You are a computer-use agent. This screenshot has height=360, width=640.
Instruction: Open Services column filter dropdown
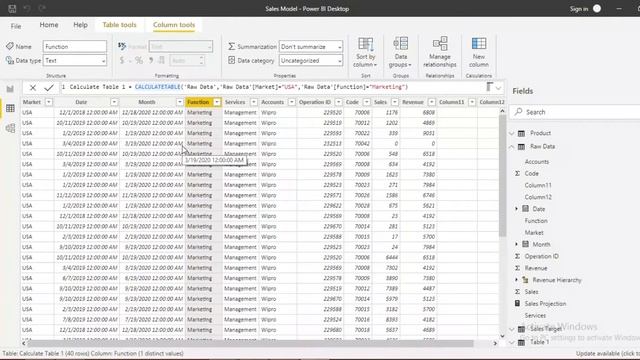click(253, 102)
